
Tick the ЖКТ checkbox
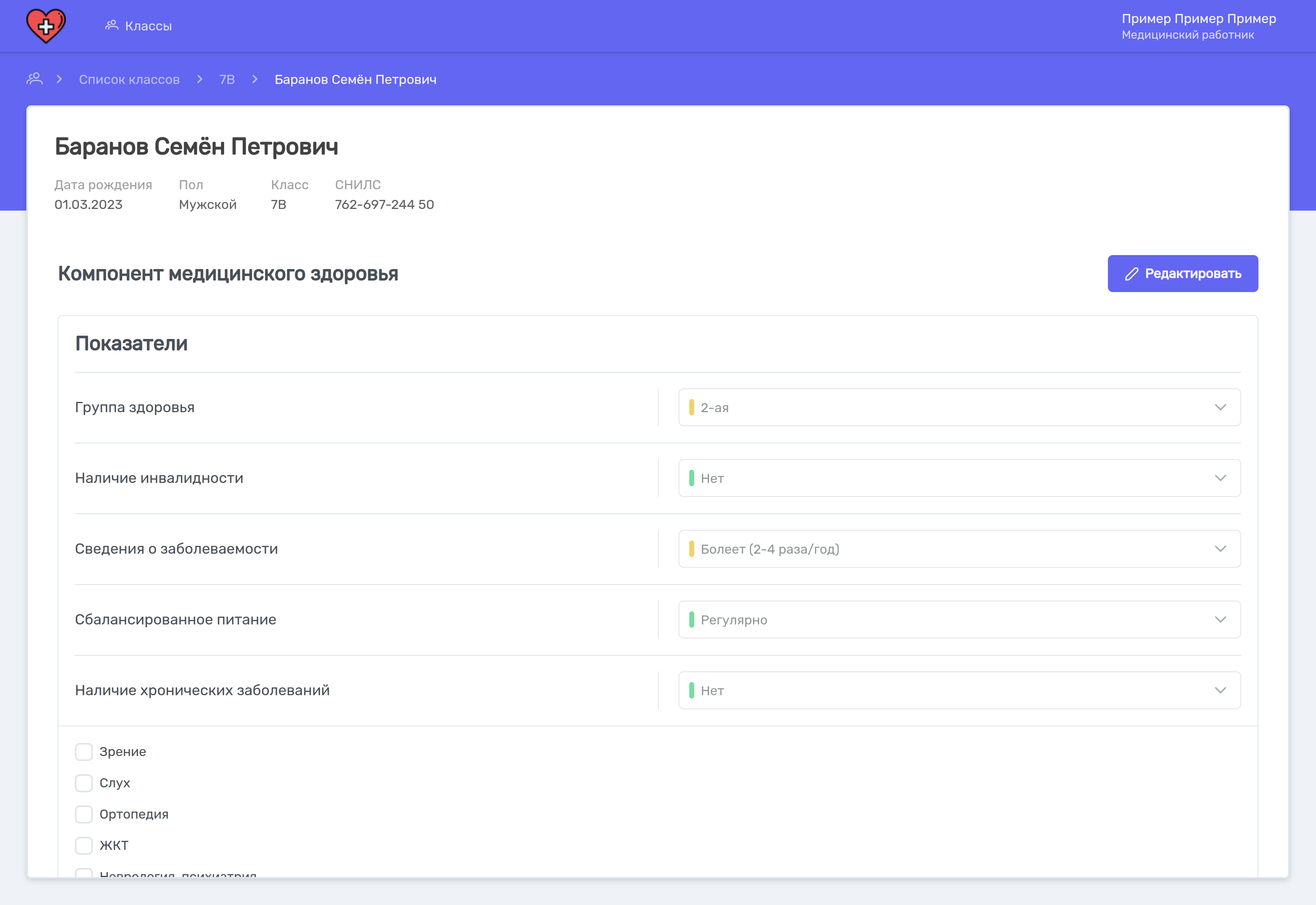[84, 845]
